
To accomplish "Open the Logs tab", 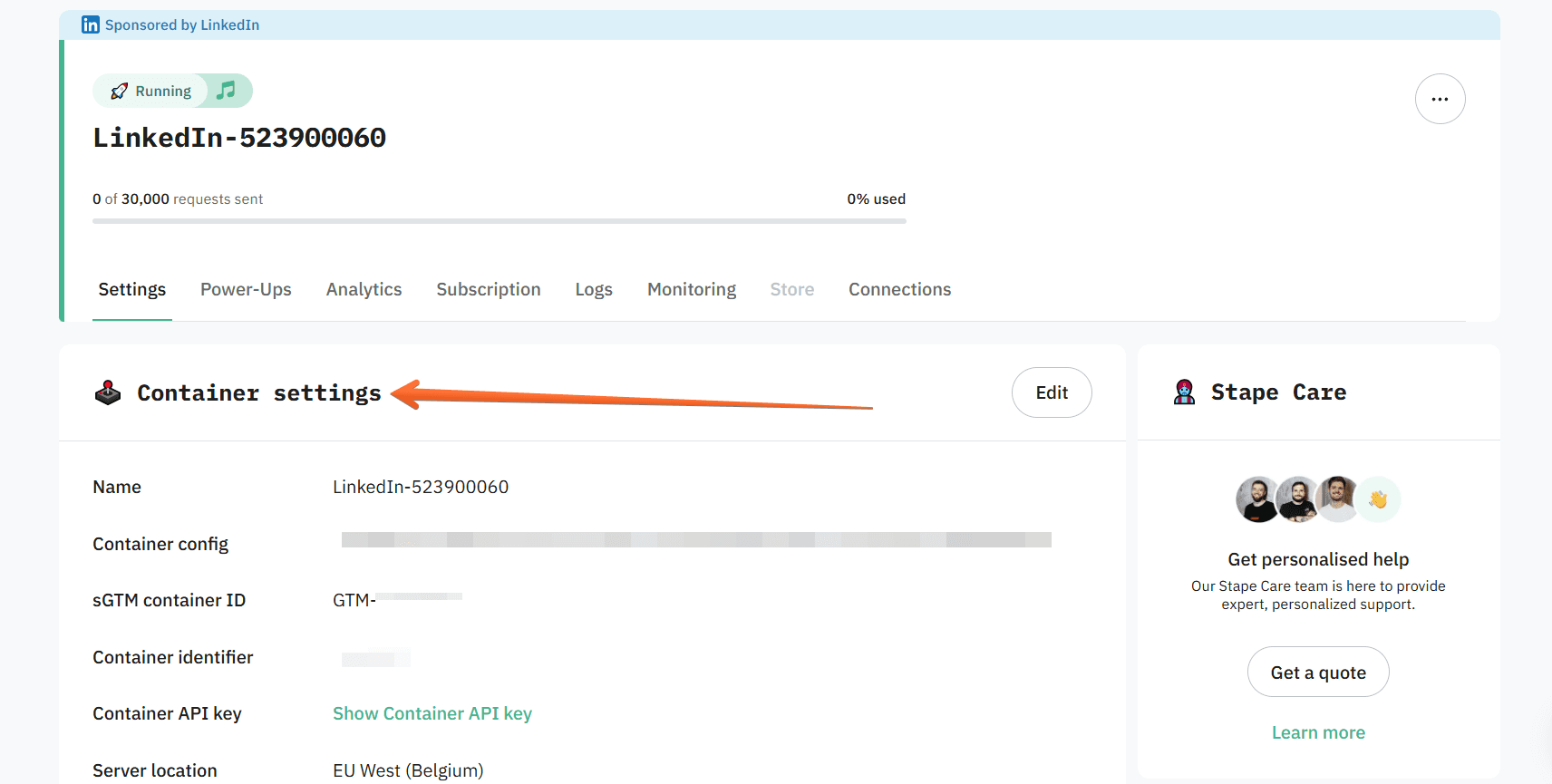I will (594, 289).
